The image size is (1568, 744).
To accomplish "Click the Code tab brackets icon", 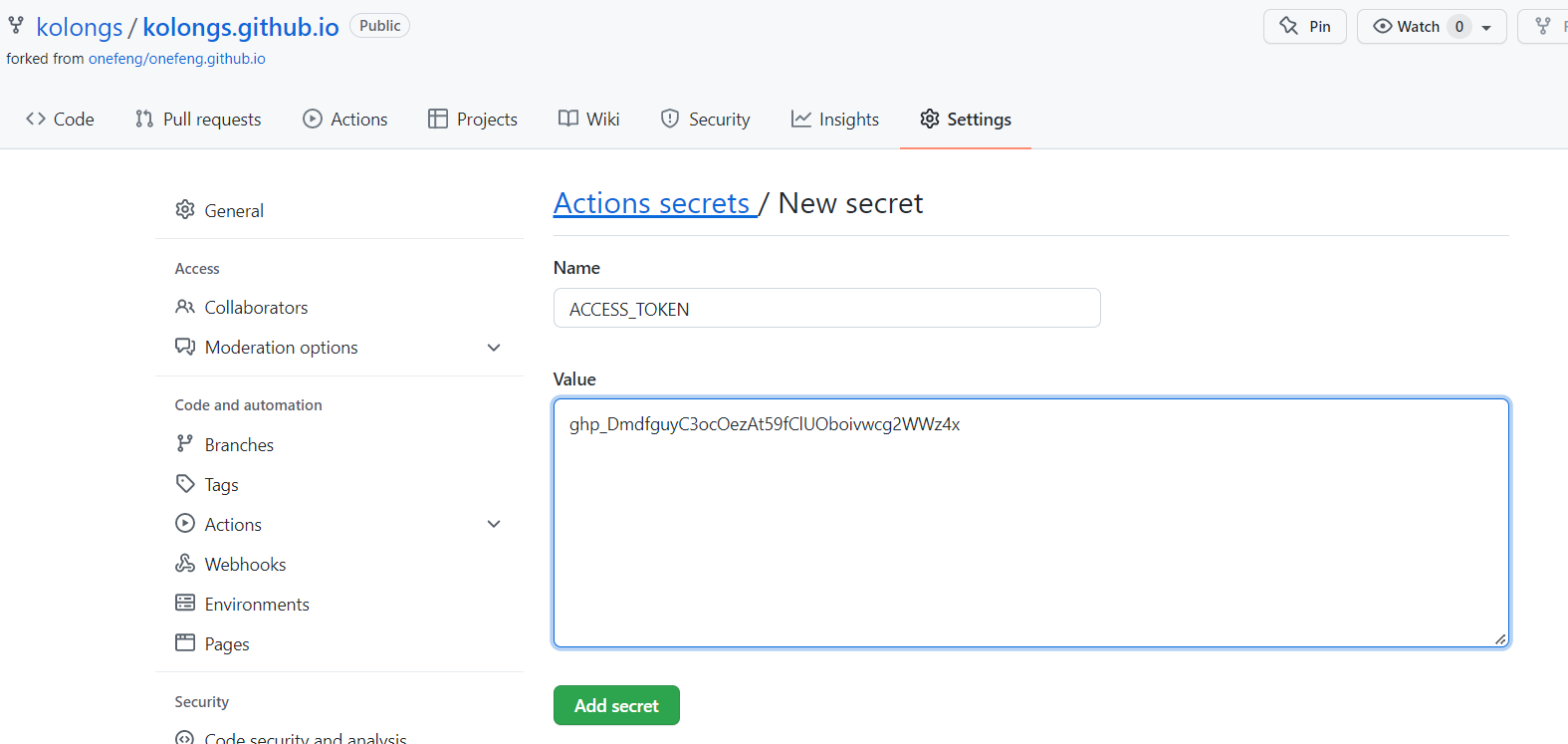I will (x=36, y=119).
